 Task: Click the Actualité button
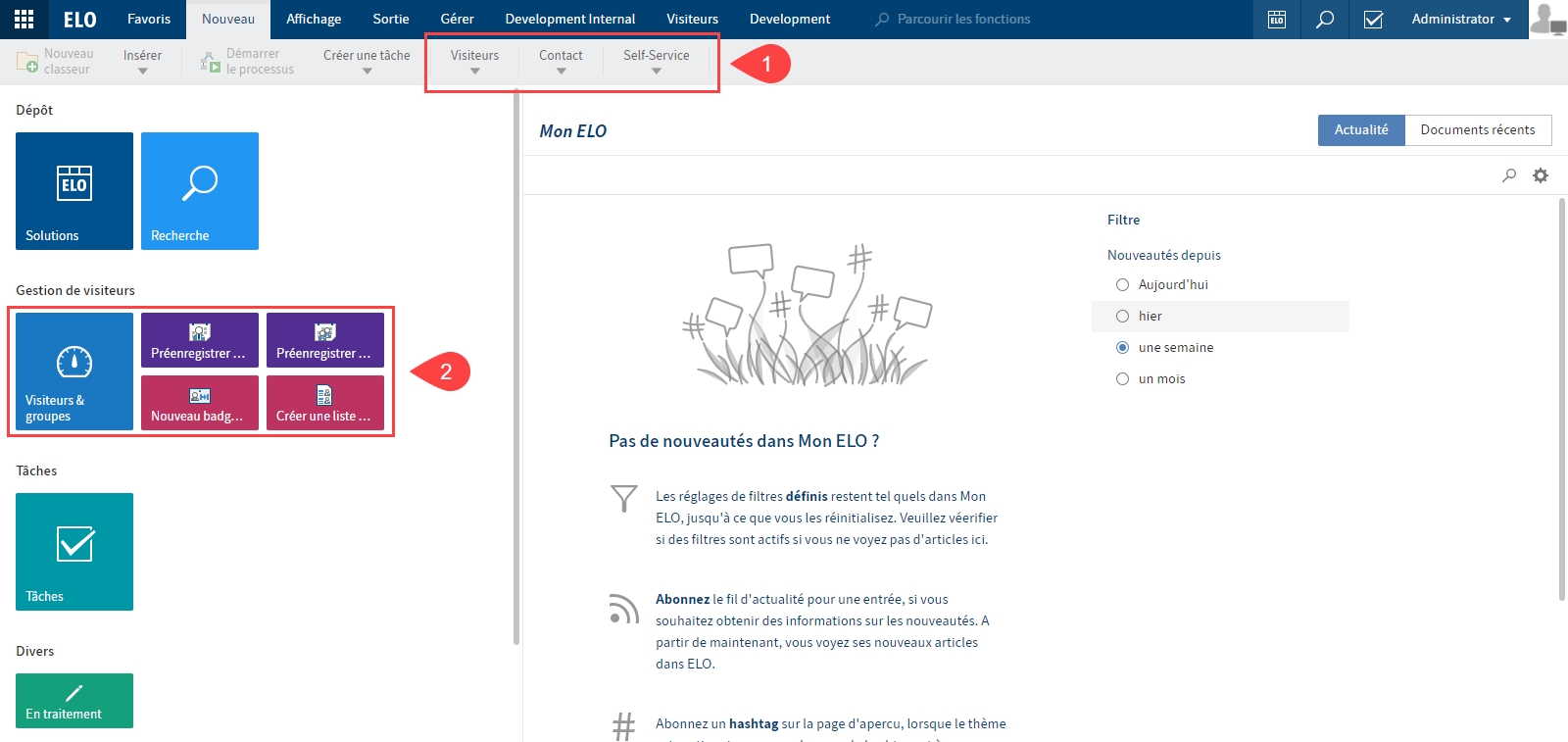(1361, 130)
